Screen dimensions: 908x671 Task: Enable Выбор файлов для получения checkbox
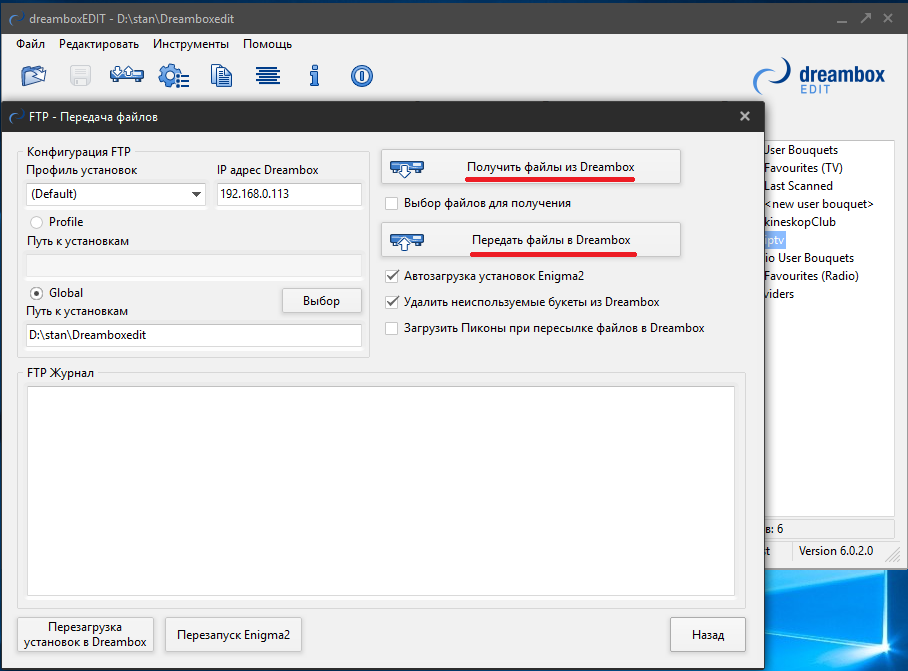coord(391,203)
